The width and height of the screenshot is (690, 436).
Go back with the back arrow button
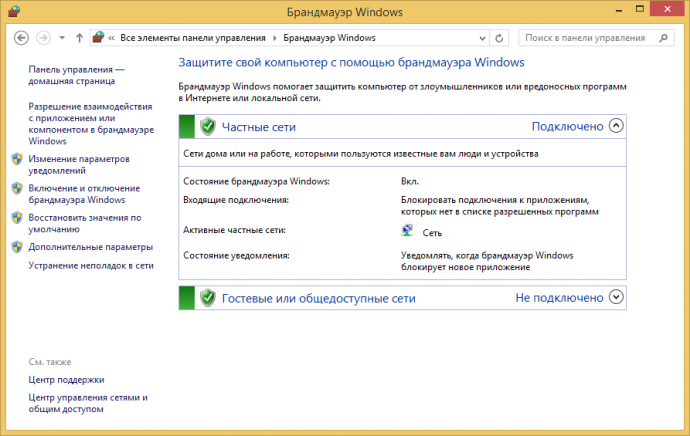pos(21,38)
